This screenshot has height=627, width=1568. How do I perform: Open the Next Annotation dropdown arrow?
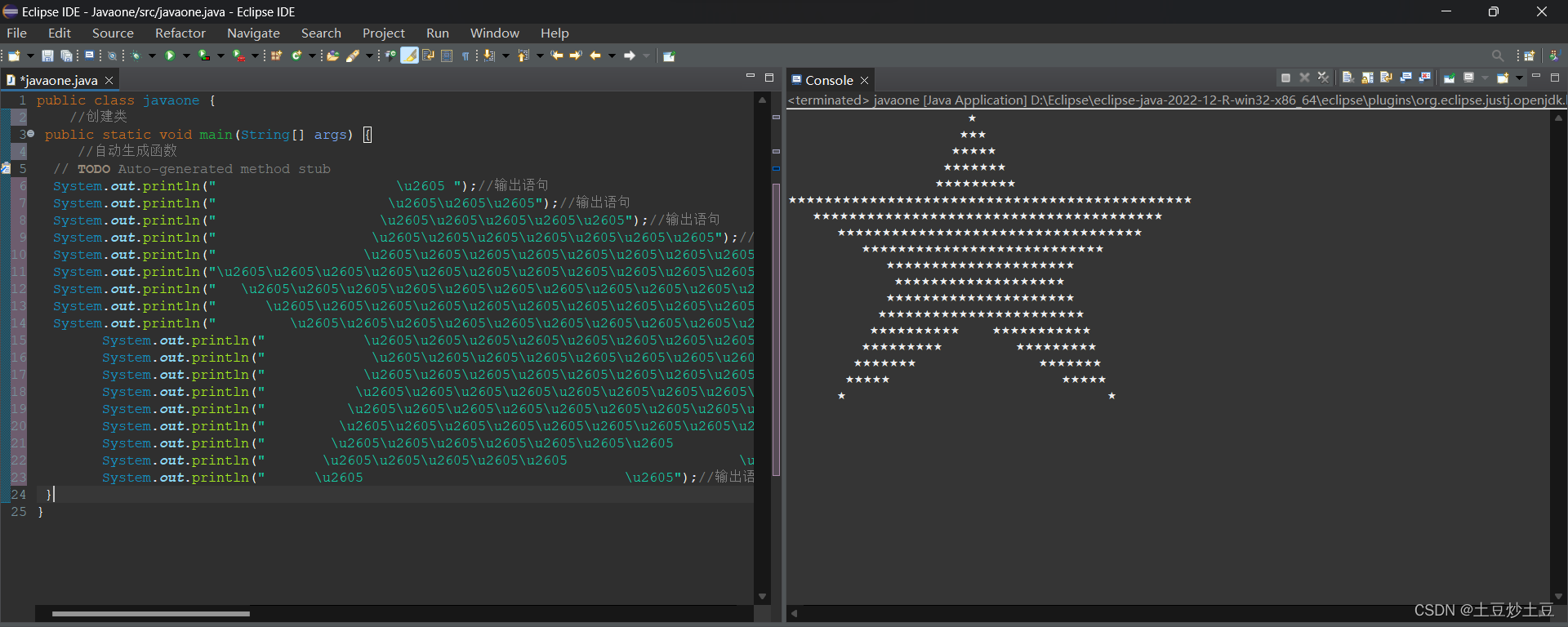pyautogui.click(x=506, y=56)
